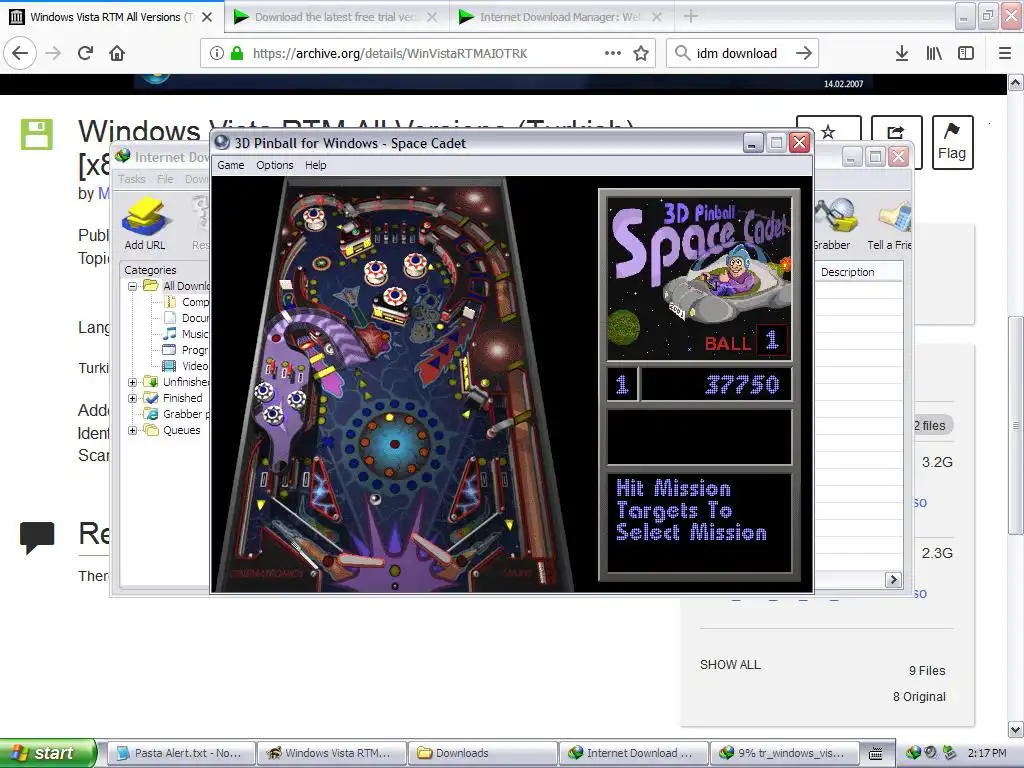
Task: Select the Grabber projects item in IDM tree
Action: pos(176,414)
